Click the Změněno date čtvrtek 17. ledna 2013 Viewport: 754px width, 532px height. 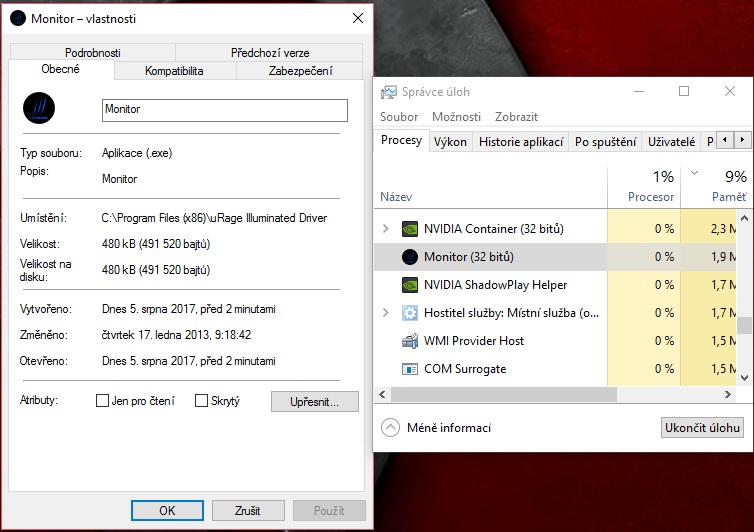[176, 335]
